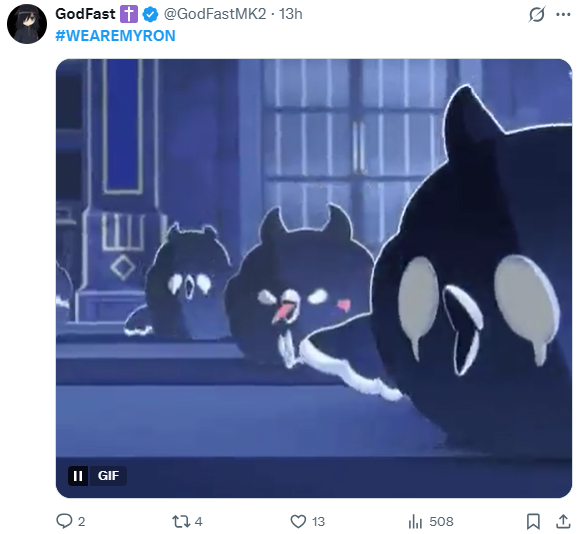Open the @GodFastMK2 handle link

point(215,14)
